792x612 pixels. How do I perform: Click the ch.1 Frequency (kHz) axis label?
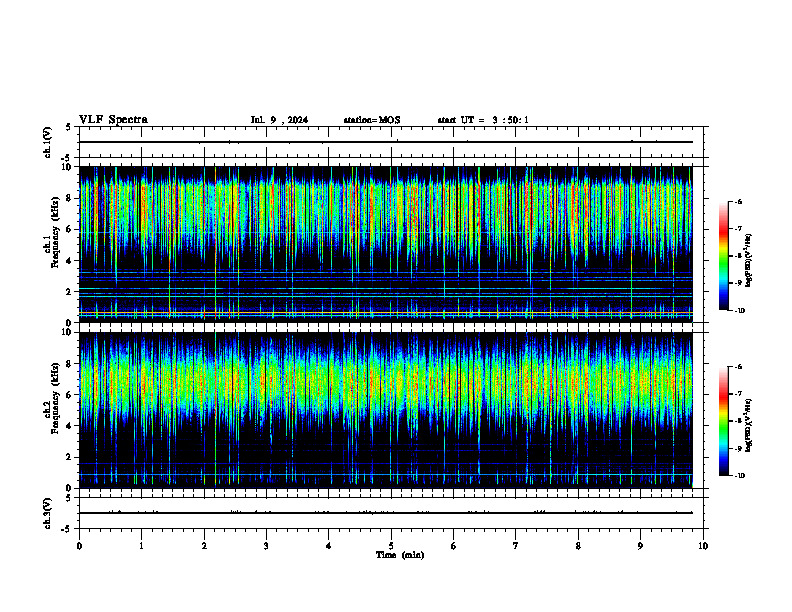(52, 232)
